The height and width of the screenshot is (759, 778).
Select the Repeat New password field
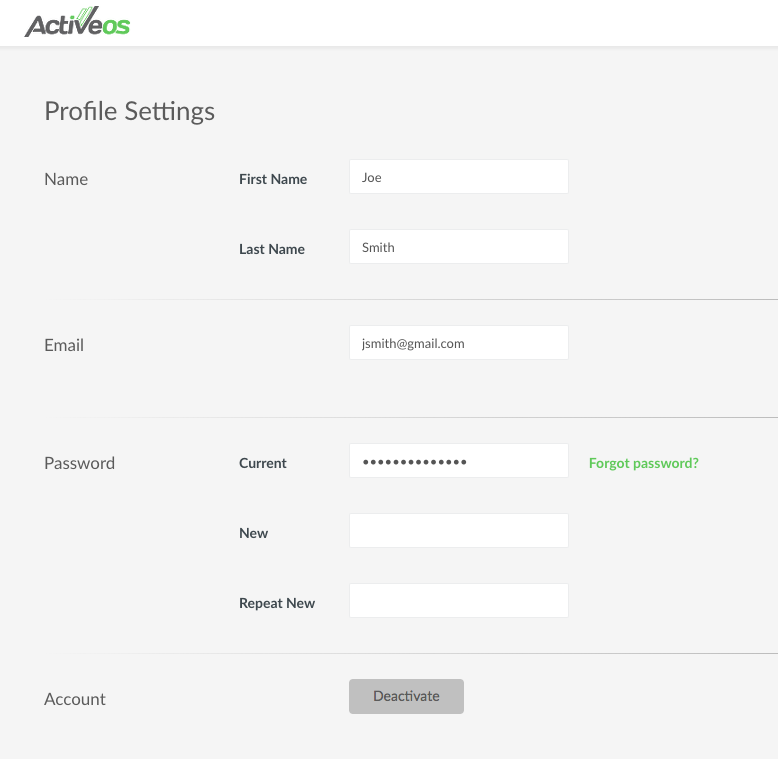[458, 601]
